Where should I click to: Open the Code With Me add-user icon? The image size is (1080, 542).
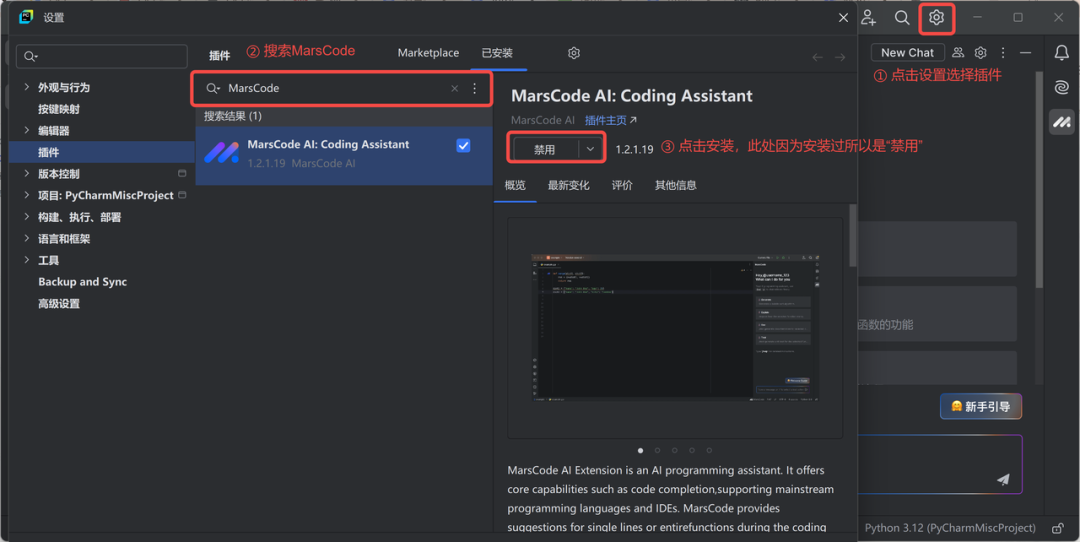(869, 18)
